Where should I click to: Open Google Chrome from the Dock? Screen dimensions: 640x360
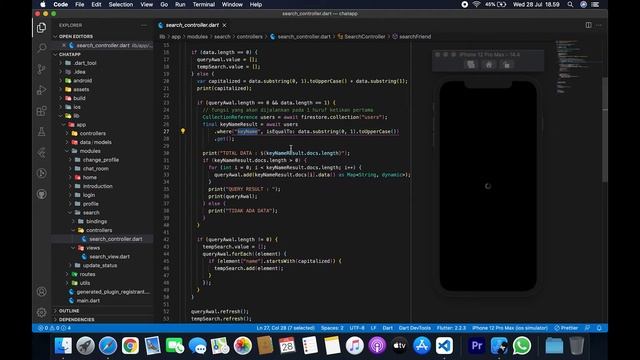click(130, 346)
